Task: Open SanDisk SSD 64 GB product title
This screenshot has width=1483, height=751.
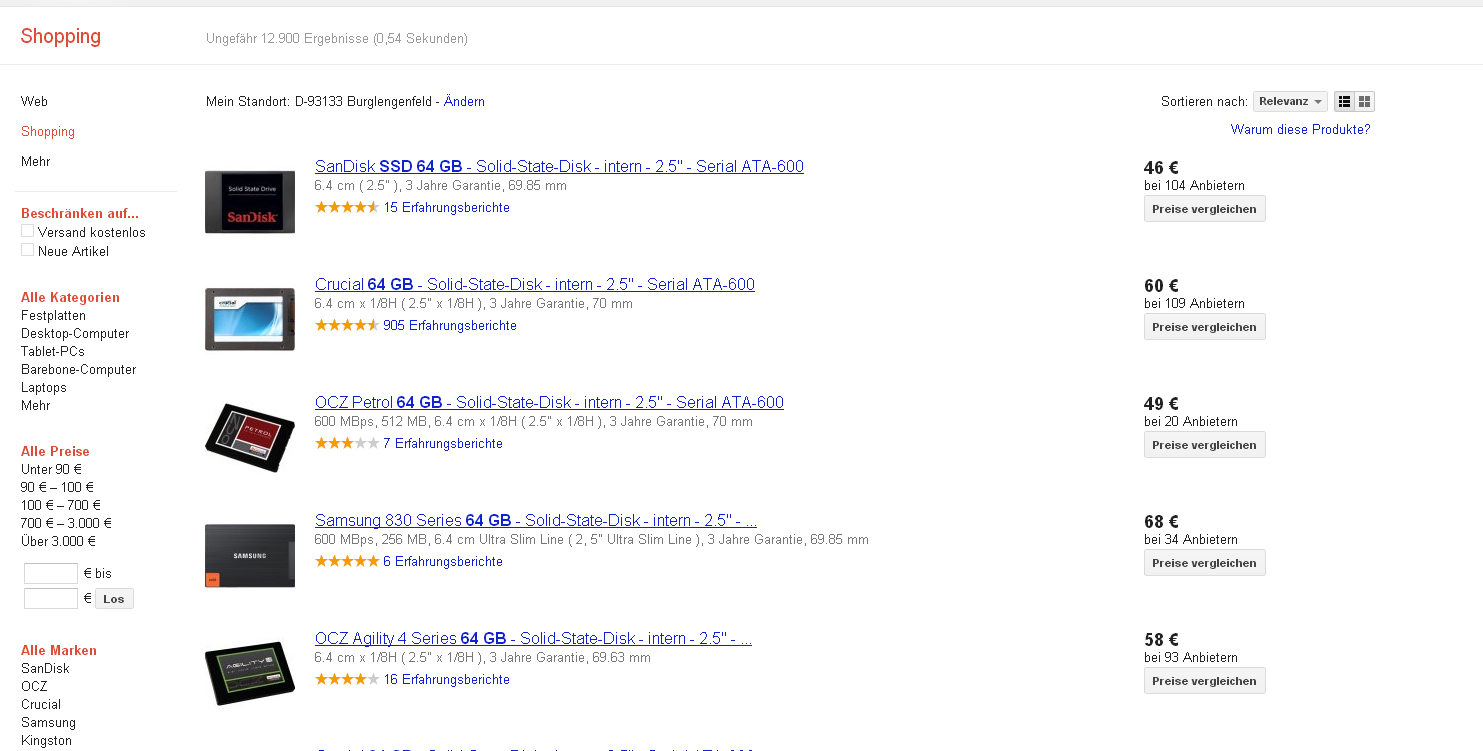Action: (x=559, y=166)
